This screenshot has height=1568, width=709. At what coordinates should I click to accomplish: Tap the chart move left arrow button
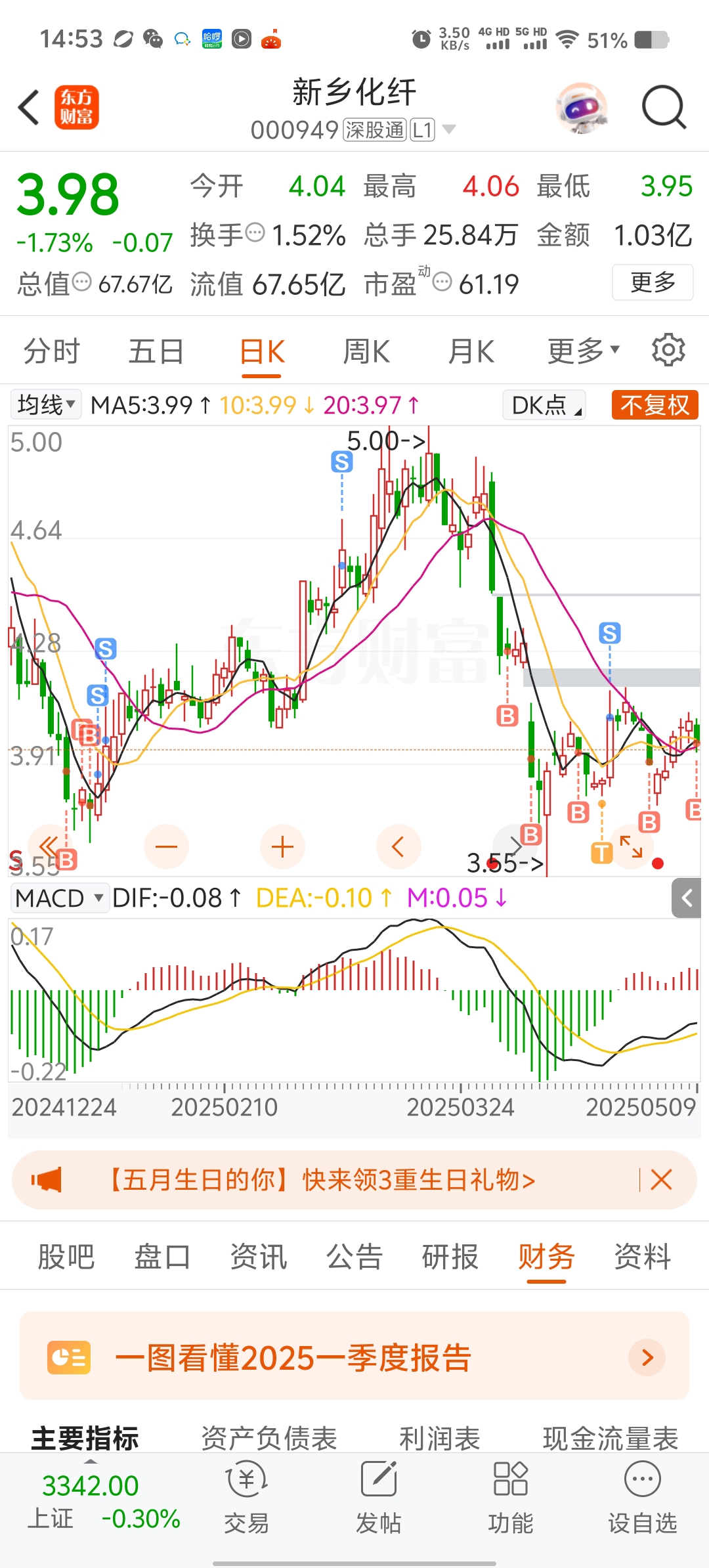[398, 846]
